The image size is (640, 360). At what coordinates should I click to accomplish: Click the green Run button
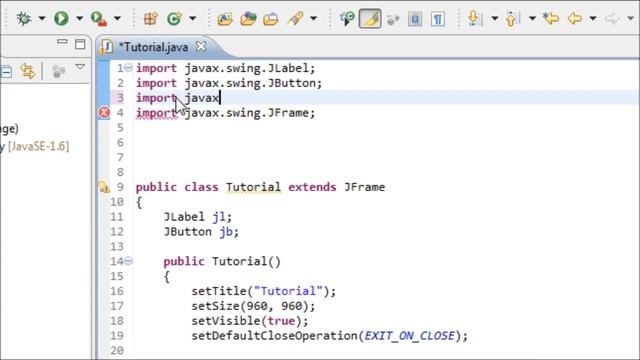click(61, 18)
